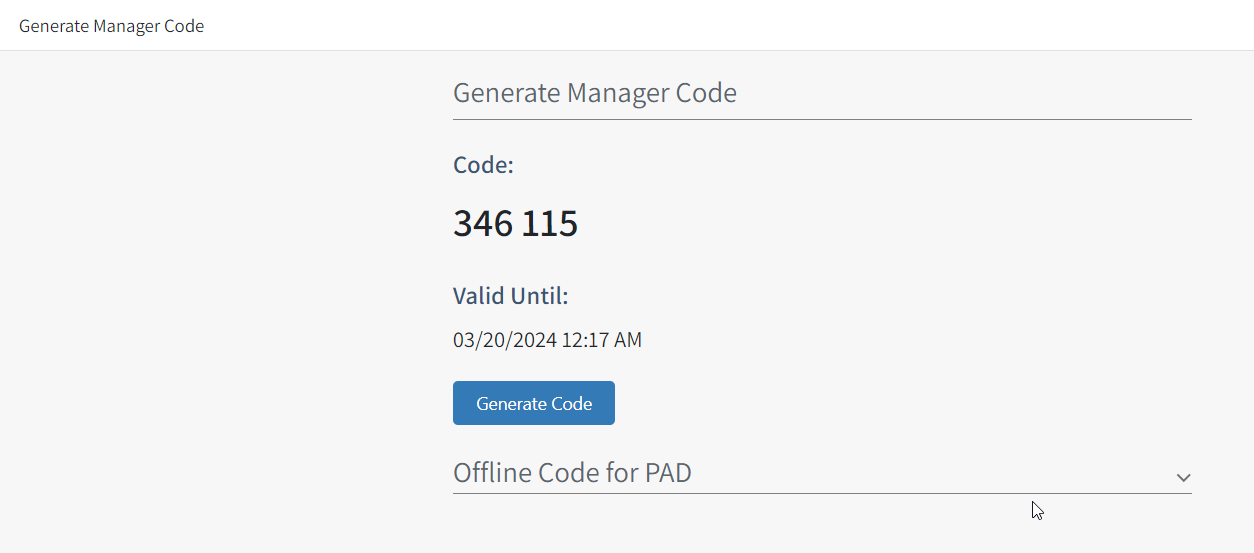1254x553 pixels.
Task: Click the divider line under Offline Code for PAD
Action: [x=822, y=493]
